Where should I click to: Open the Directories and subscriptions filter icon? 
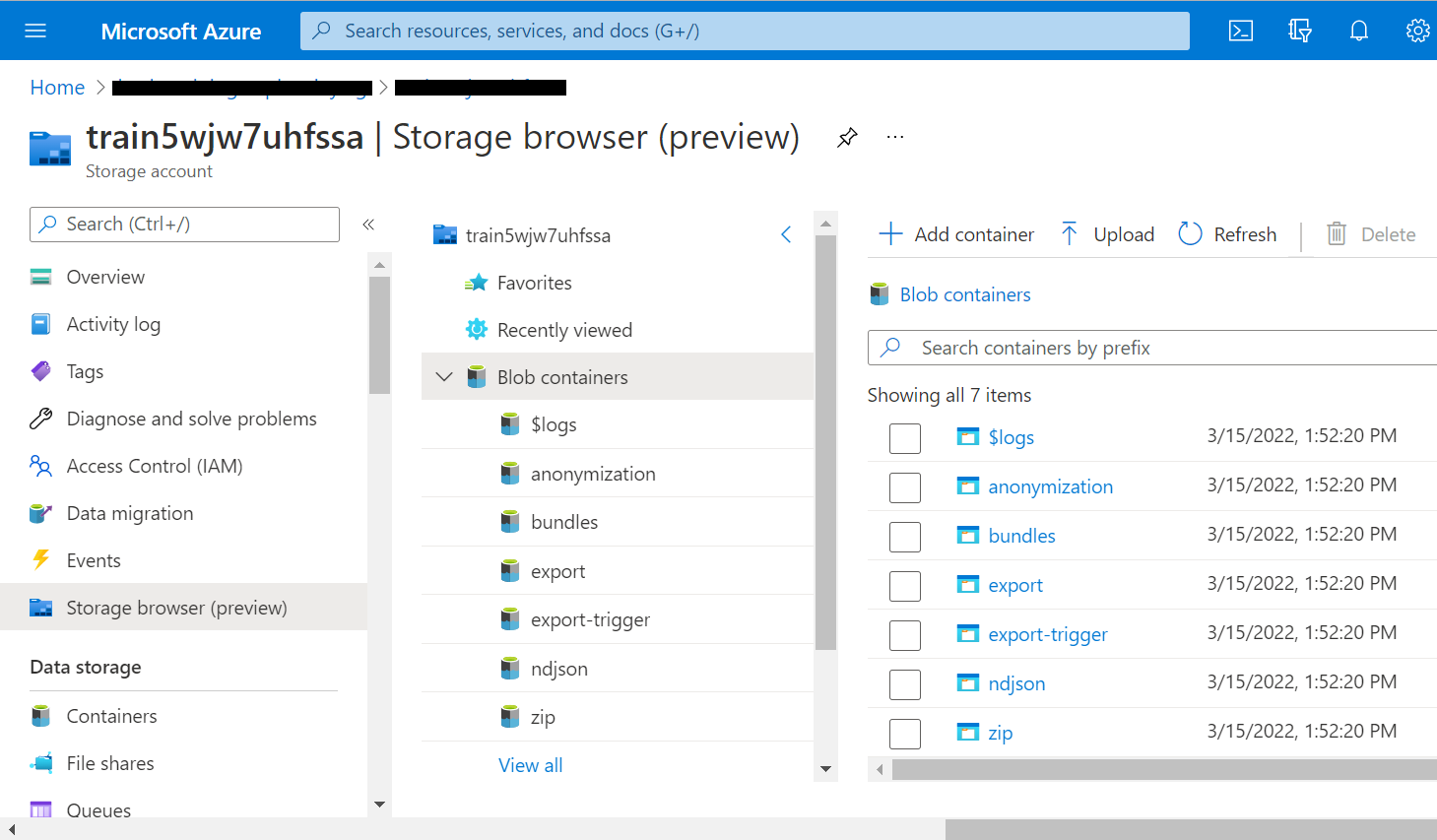[x=1300, y=31]
